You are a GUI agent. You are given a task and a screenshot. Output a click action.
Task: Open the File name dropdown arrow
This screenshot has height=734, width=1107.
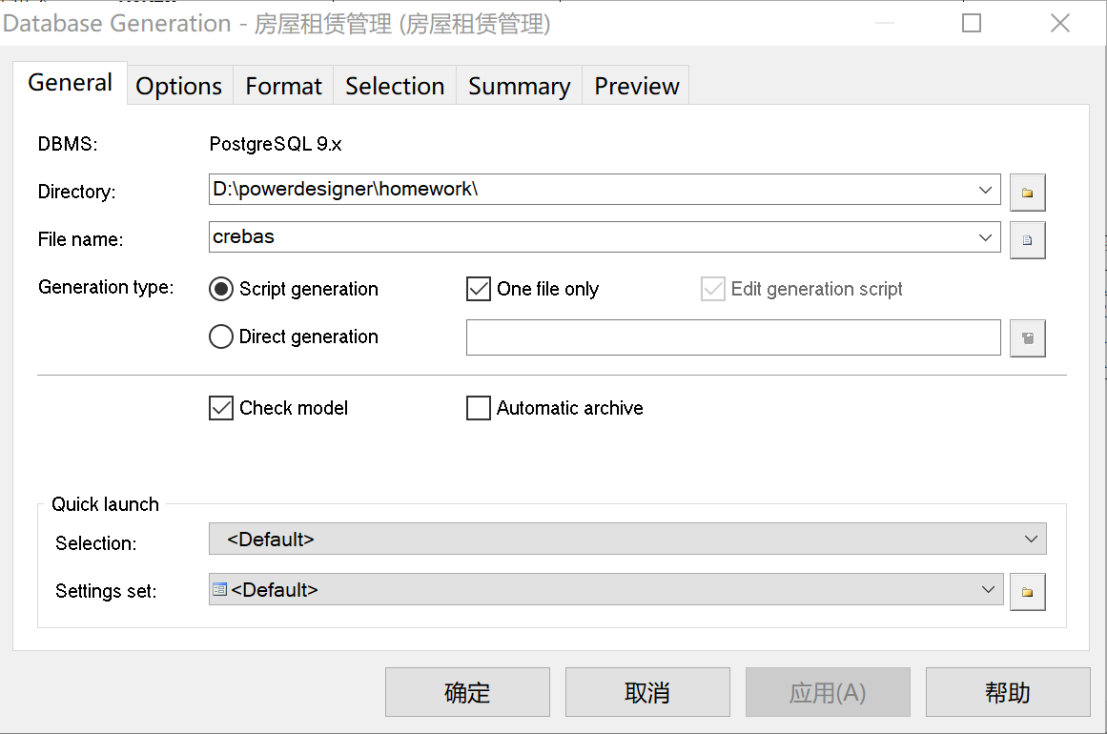(x=986, y=237)
